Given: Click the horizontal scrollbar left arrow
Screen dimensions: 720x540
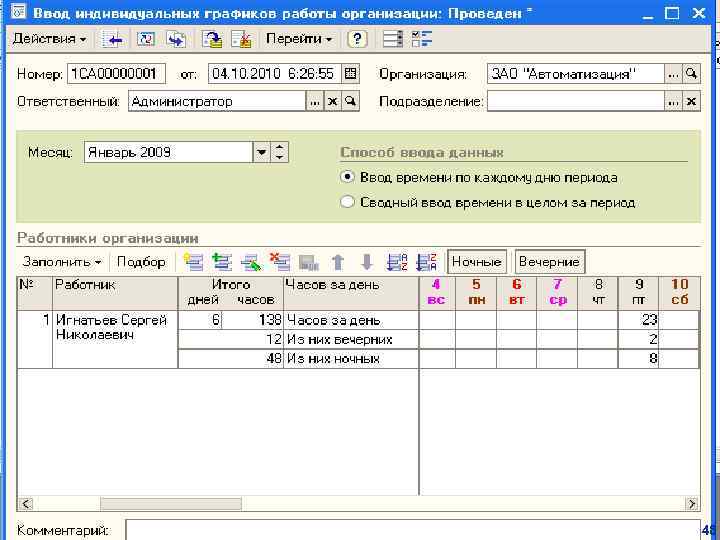Looking at the screenshot, I should (27, 504).
